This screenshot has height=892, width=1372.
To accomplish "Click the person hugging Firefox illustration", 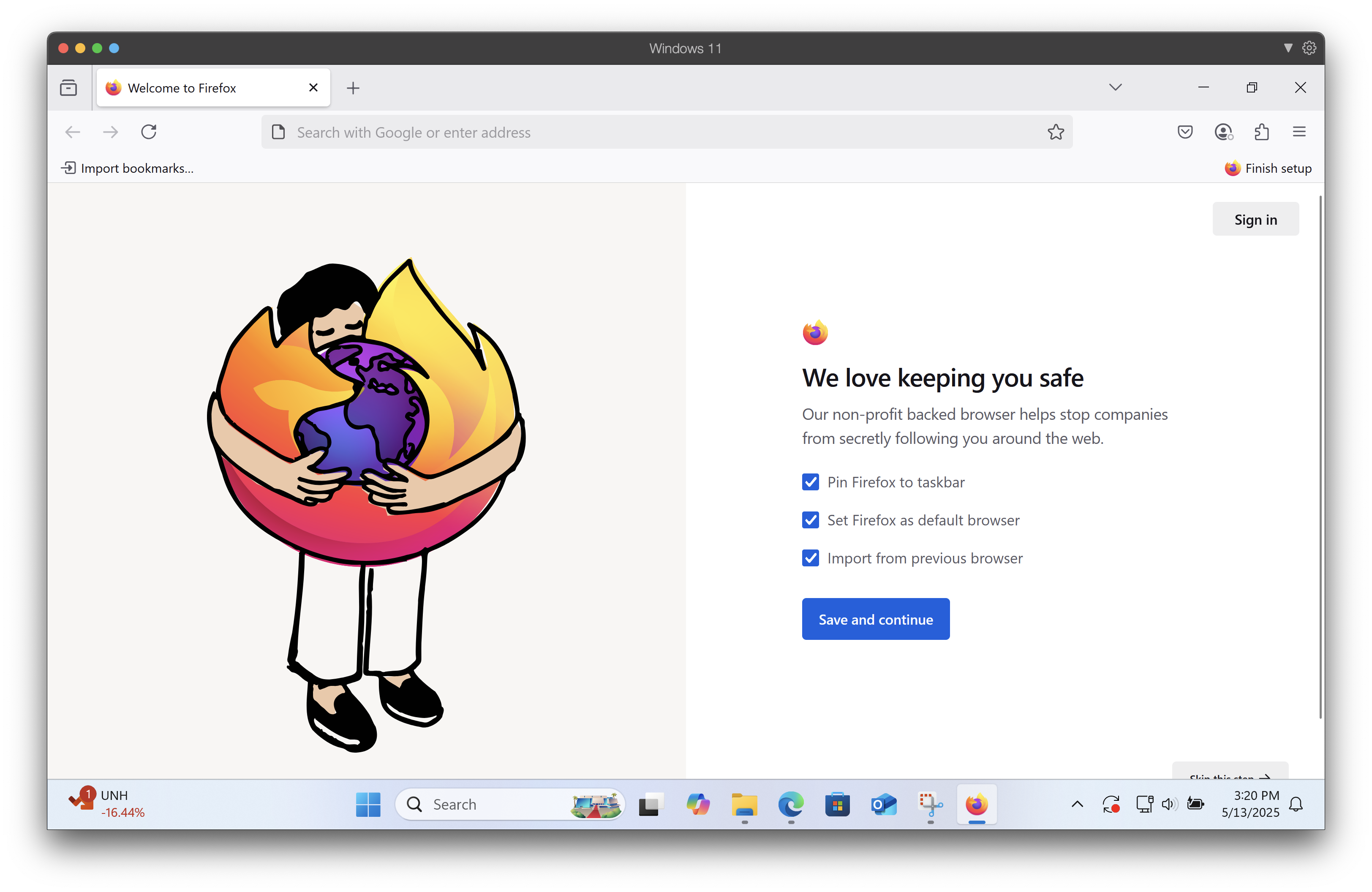I will 367,504.
